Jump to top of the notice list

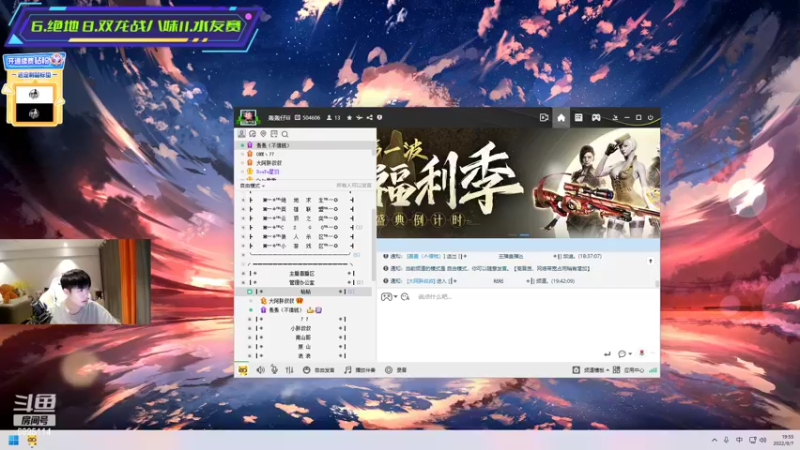pos(651,261)
